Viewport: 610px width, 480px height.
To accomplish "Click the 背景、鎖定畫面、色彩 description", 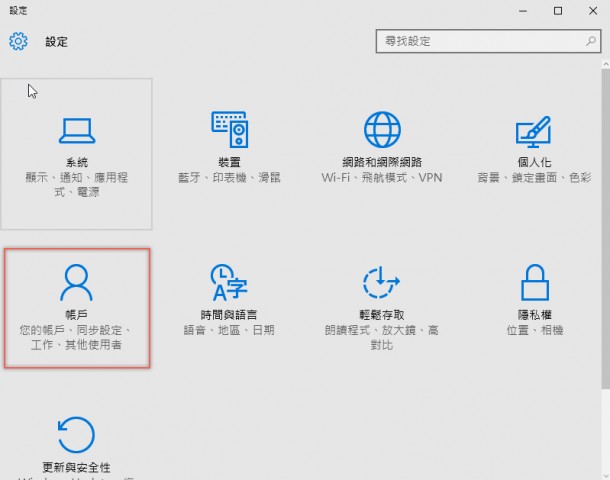I will 534,178.
